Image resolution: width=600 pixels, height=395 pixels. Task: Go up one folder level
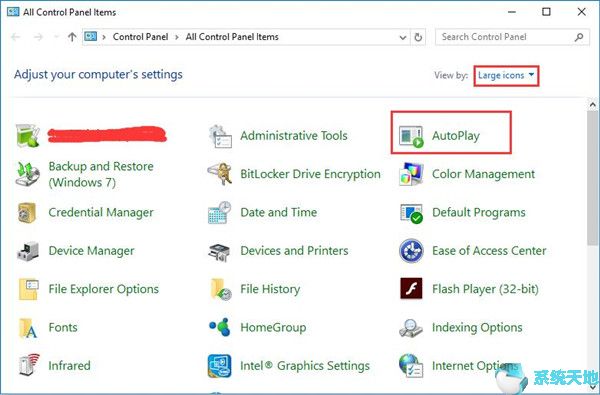[72, 37]
